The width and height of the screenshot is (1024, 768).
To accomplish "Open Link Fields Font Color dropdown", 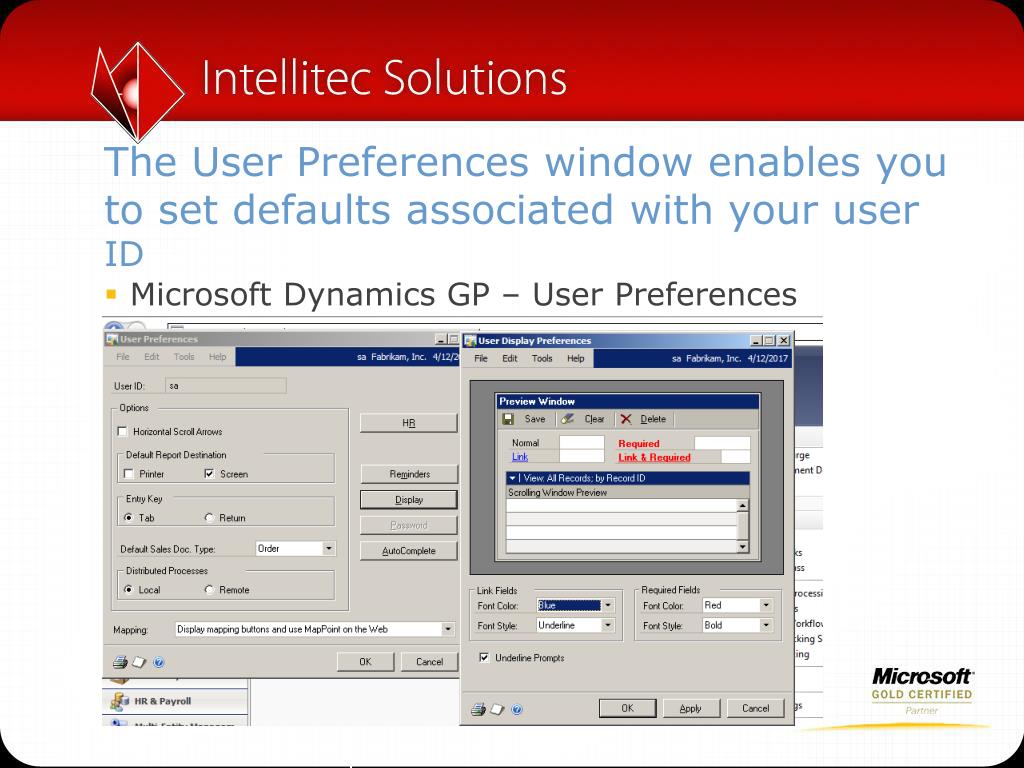I will tap(607, 605).
